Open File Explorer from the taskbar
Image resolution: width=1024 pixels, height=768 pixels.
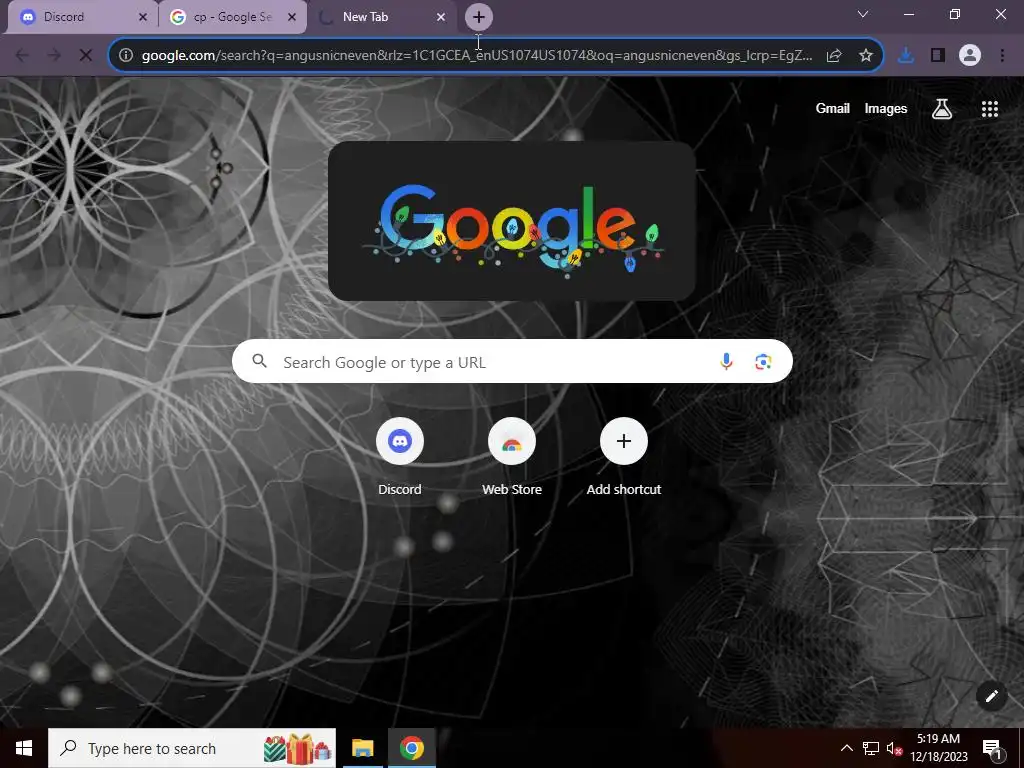(x=362, y=748)
